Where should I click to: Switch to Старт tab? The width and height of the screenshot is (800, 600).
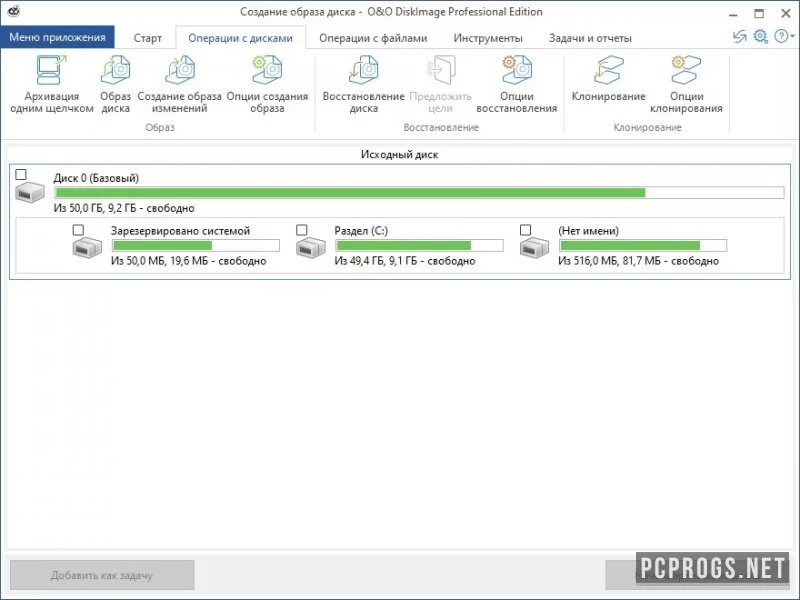(x=147, y=38)
